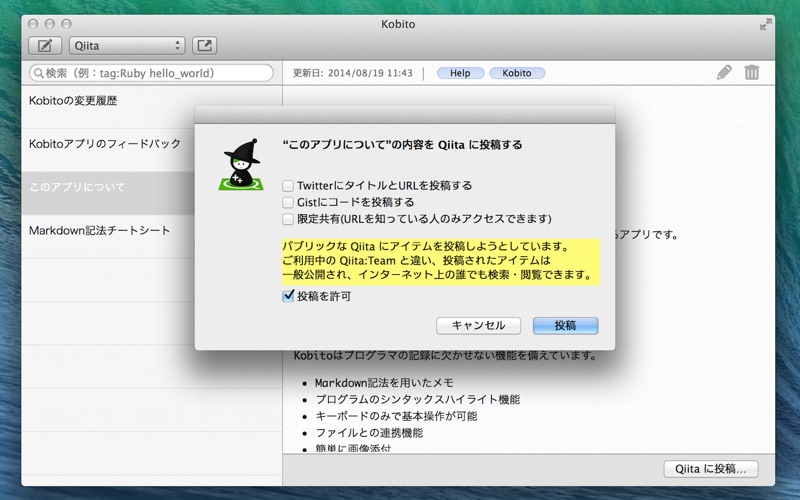Image resolution: width=800 pixels, height=500 pixels.
Task: Click プログラムのシンタックスハイライト機能 bullet
Action: (x=417, y=399)
